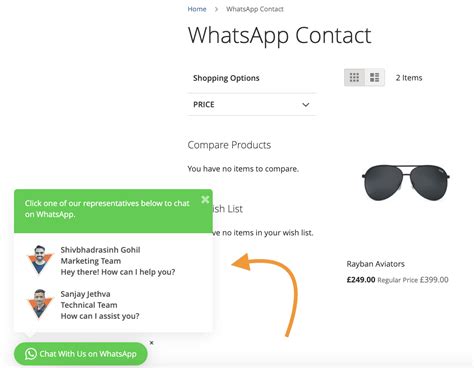474x368 pixels.
Task: Click the aviator sunglasses product image
Action: (x=406, y=183)
